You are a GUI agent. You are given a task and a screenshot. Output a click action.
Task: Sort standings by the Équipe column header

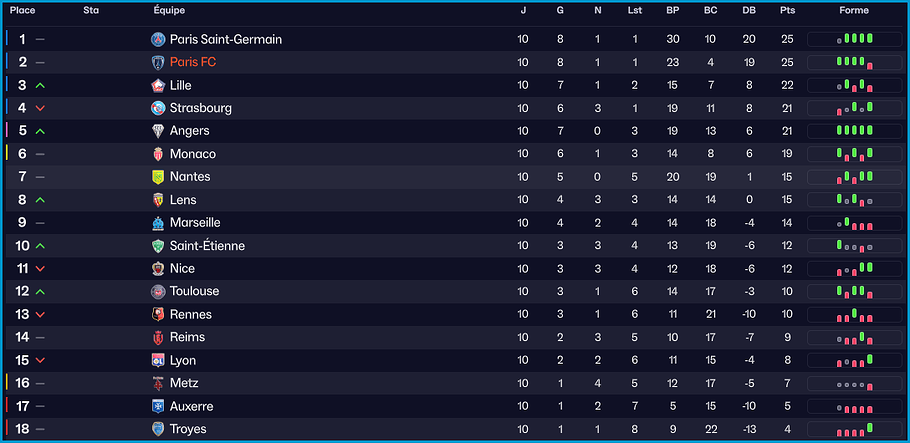[x=169, y=10]
